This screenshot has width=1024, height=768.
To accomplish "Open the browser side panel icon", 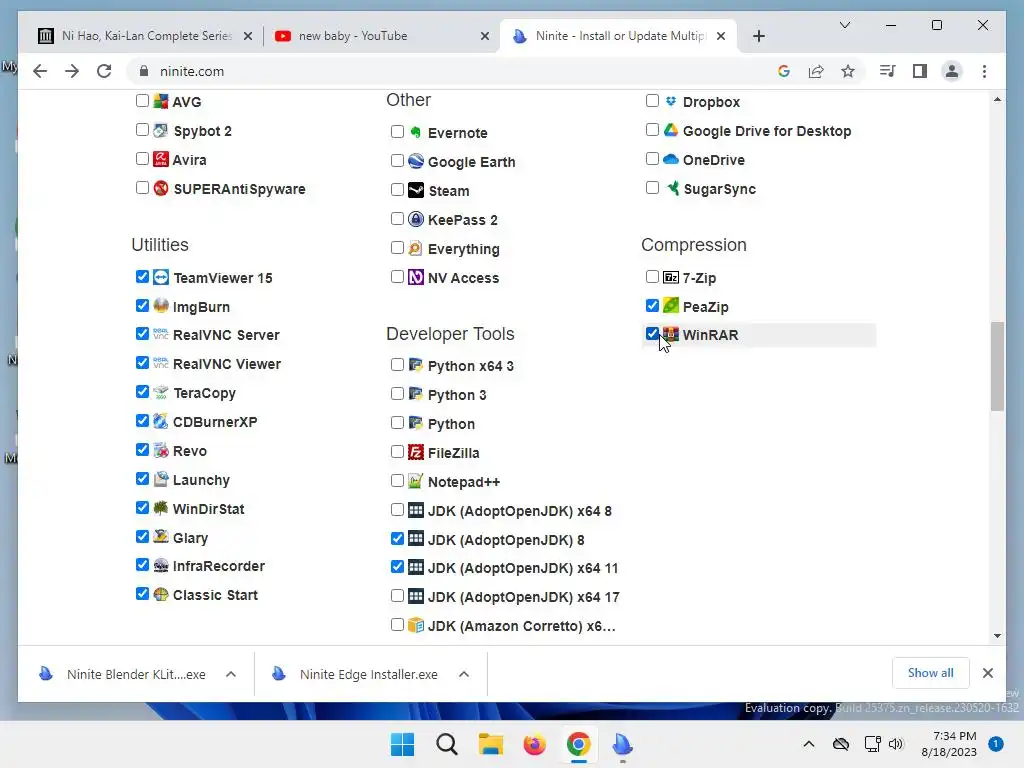I will (920, 71).
